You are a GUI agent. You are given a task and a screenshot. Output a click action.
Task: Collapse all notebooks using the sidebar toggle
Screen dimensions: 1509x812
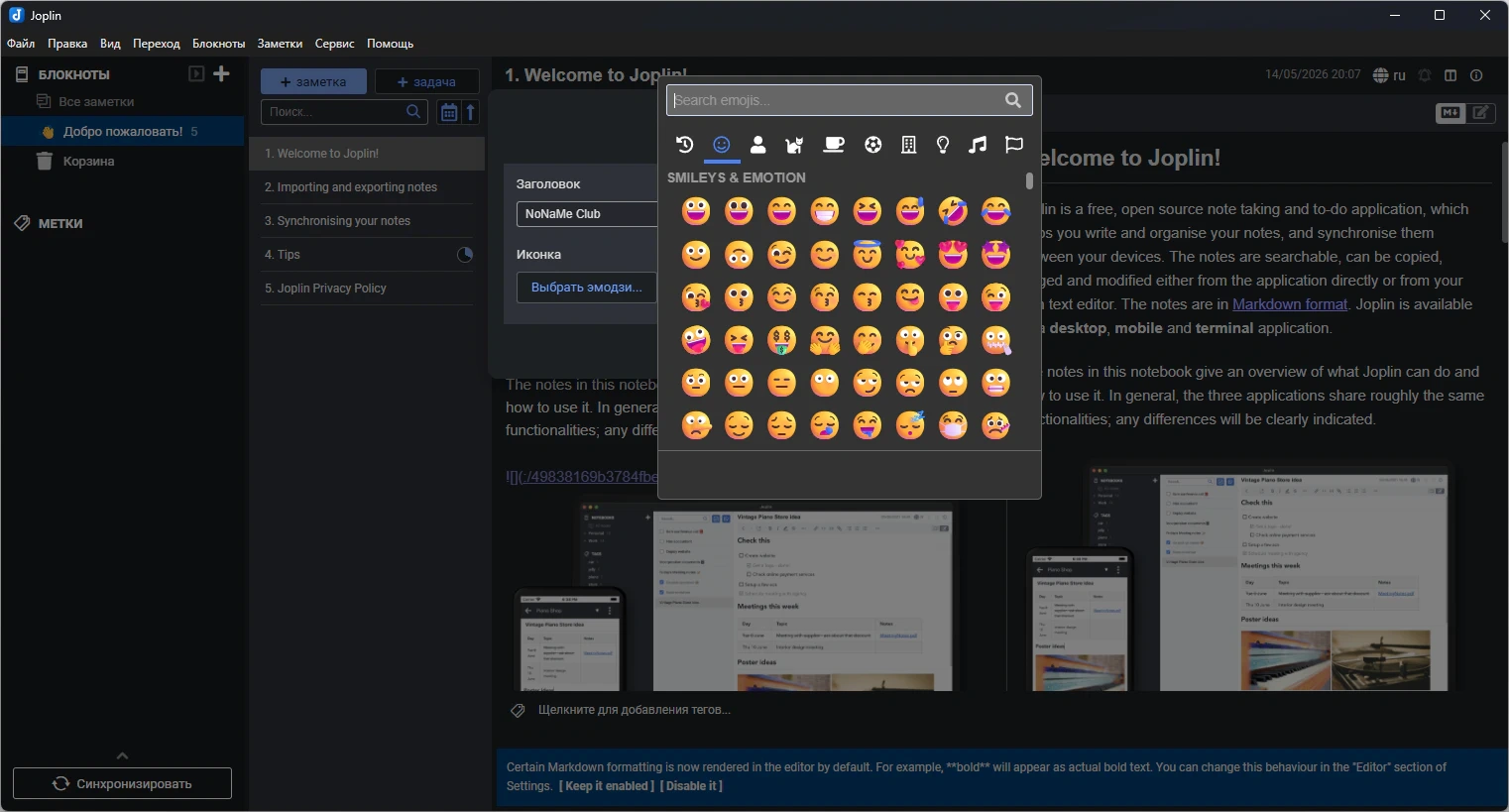coord(196,73)
